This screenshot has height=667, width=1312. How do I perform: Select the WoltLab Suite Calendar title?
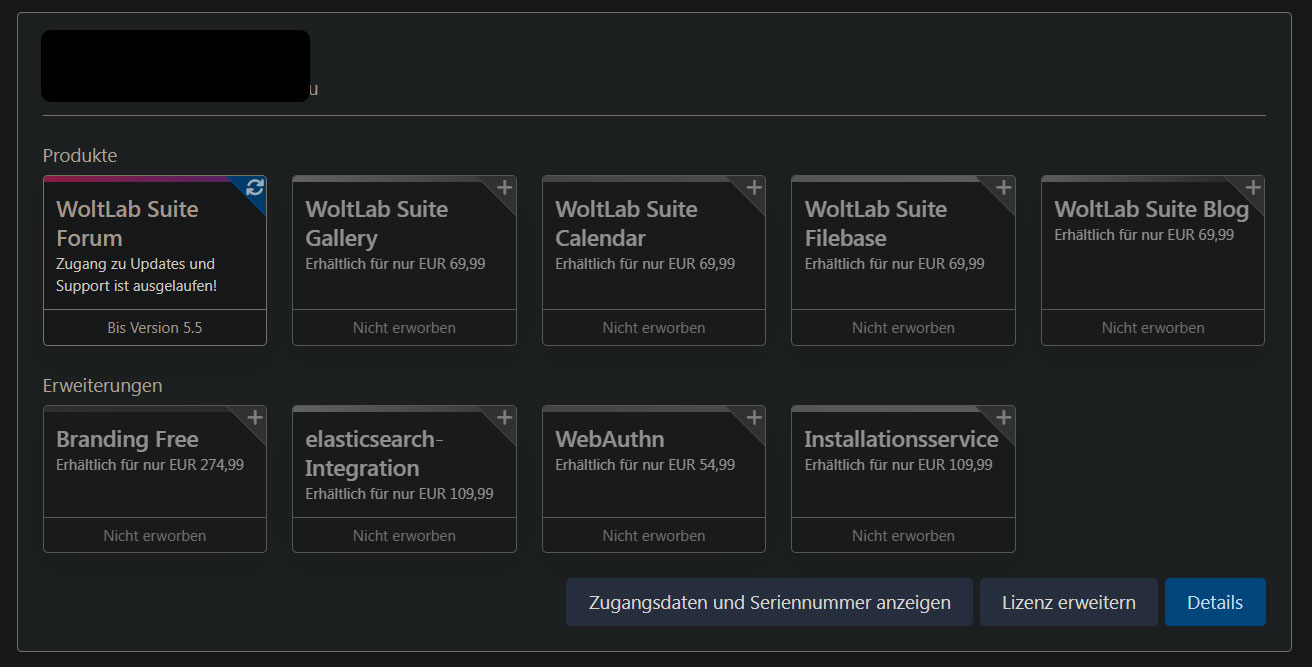(626, 224)
